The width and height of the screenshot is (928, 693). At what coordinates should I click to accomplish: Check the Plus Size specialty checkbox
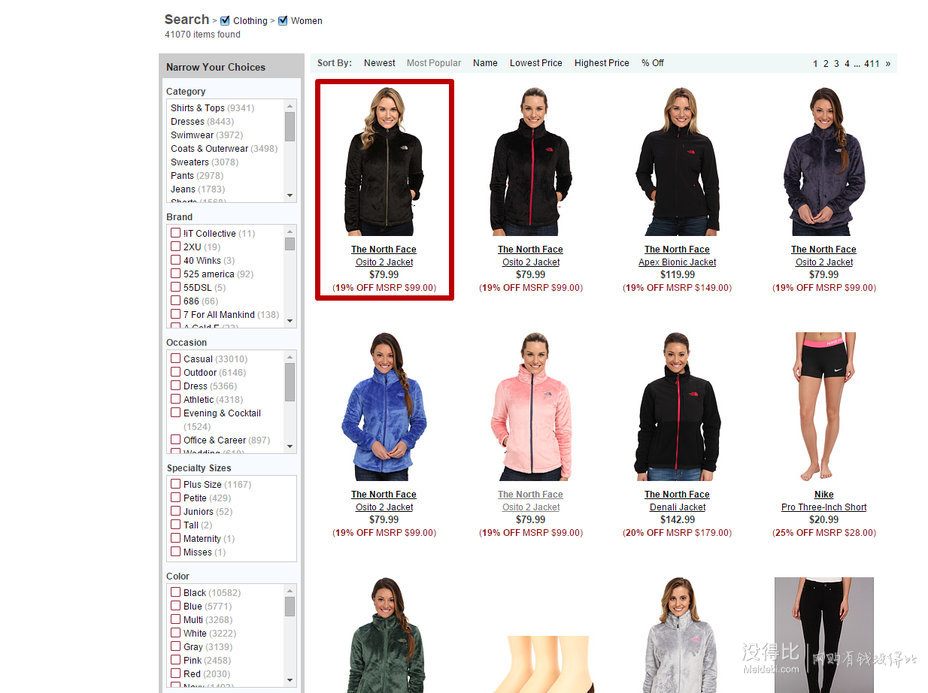tap(176, 484)
